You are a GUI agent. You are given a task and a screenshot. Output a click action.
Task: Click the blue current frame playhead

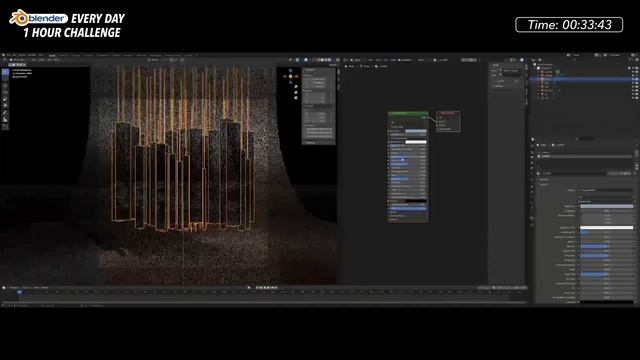click(19, 292)
